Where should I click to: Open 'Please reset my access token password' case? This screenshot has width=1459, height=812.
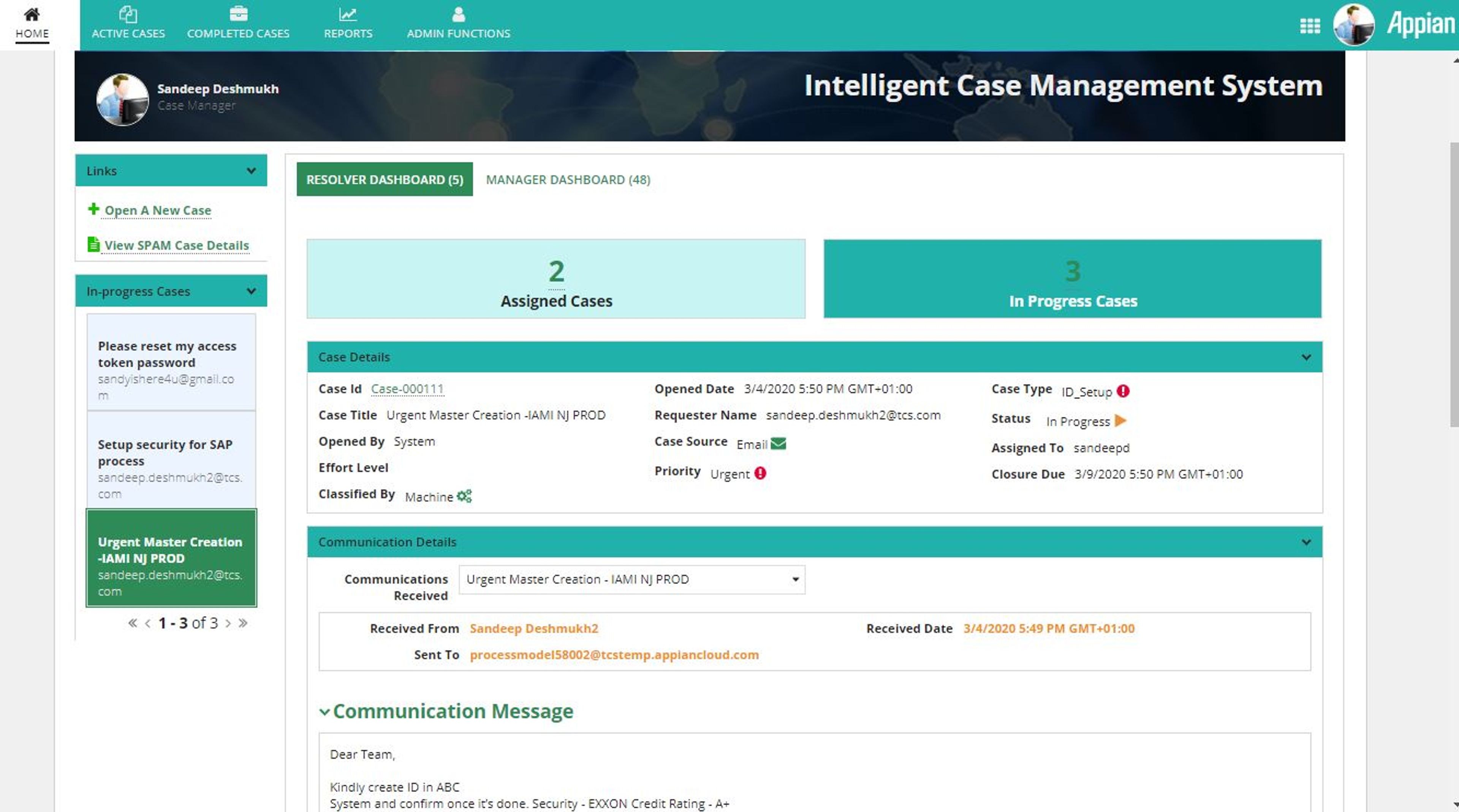point(171,362)
